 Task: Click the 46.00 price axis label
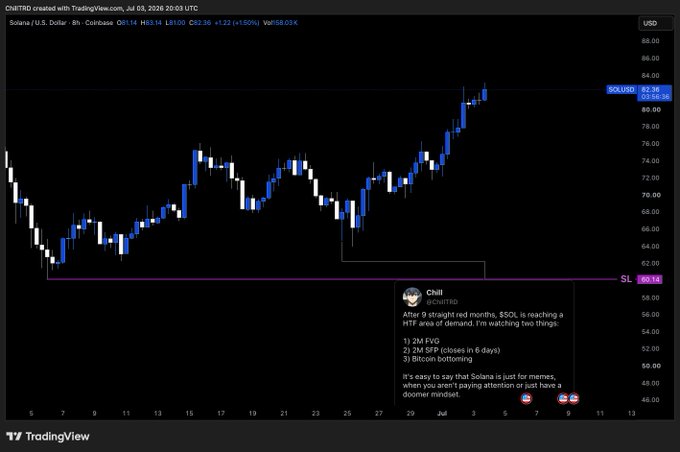click(x=651, y=400)
